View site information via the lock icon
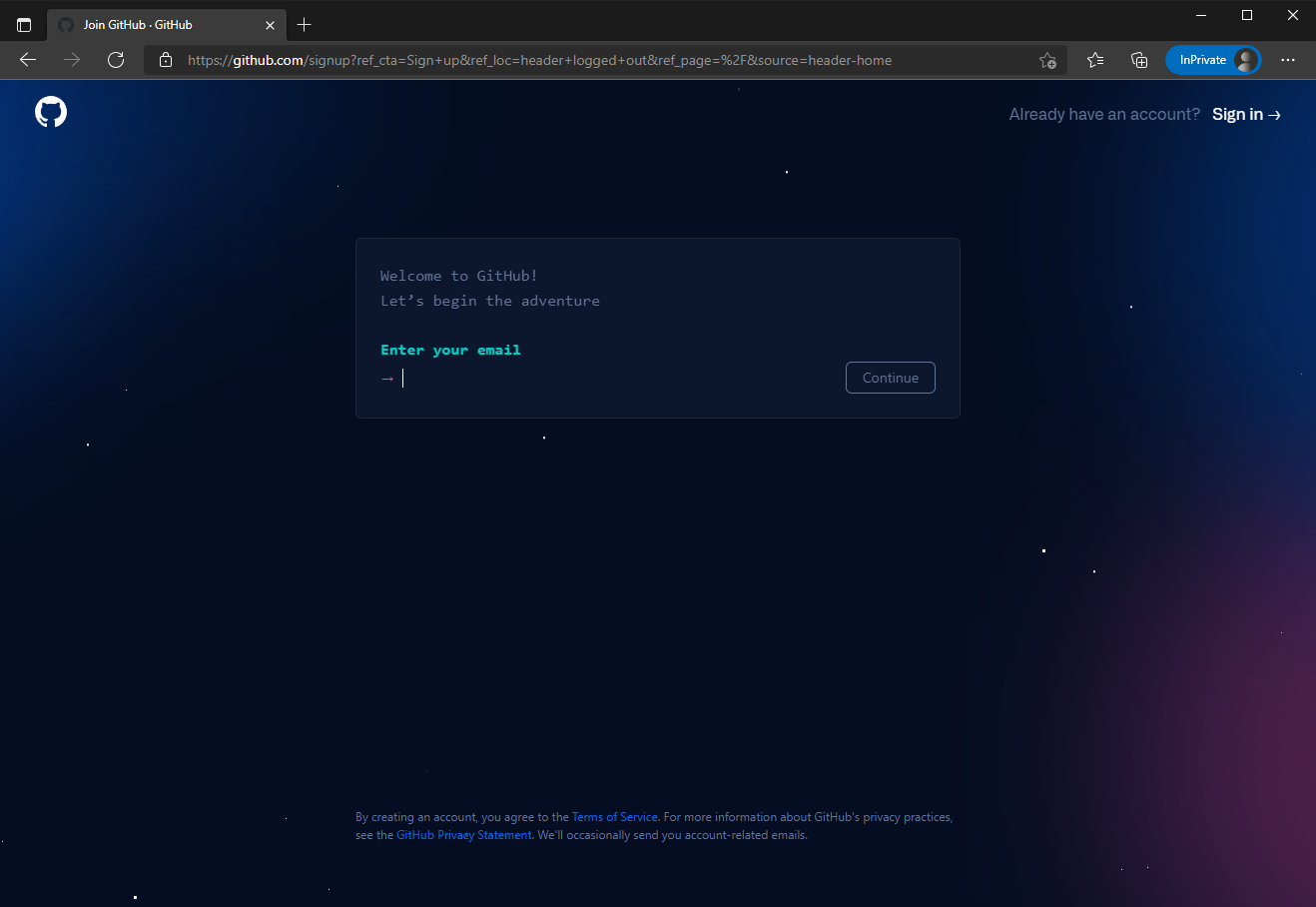The width and height of the screenshot is (1316, 907). 166,60
